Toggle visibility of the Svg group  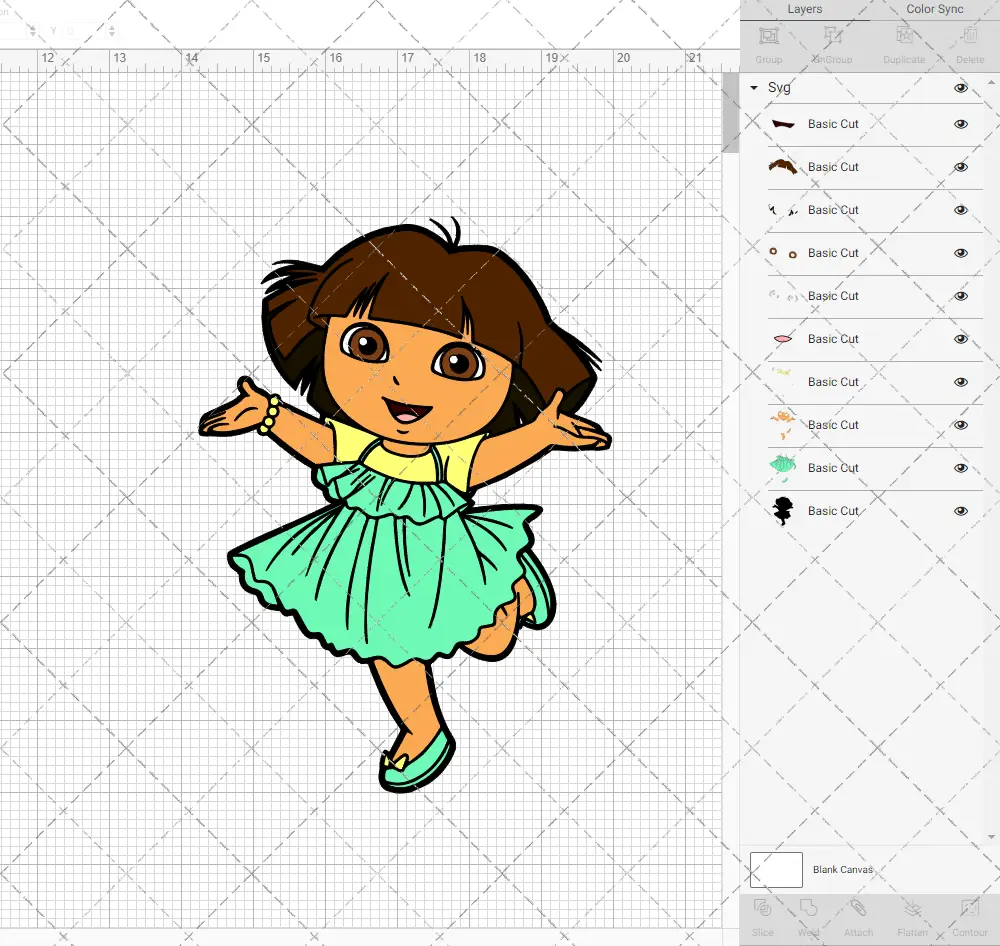click(x=960, y=88)
